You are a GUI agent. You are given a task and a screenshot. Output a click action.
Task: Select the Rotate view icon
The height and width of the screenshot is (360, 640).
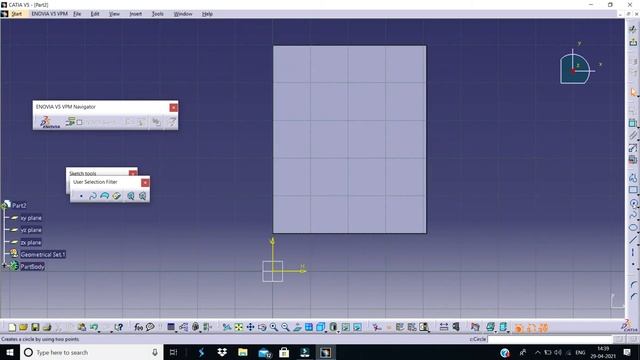[262, 327]
